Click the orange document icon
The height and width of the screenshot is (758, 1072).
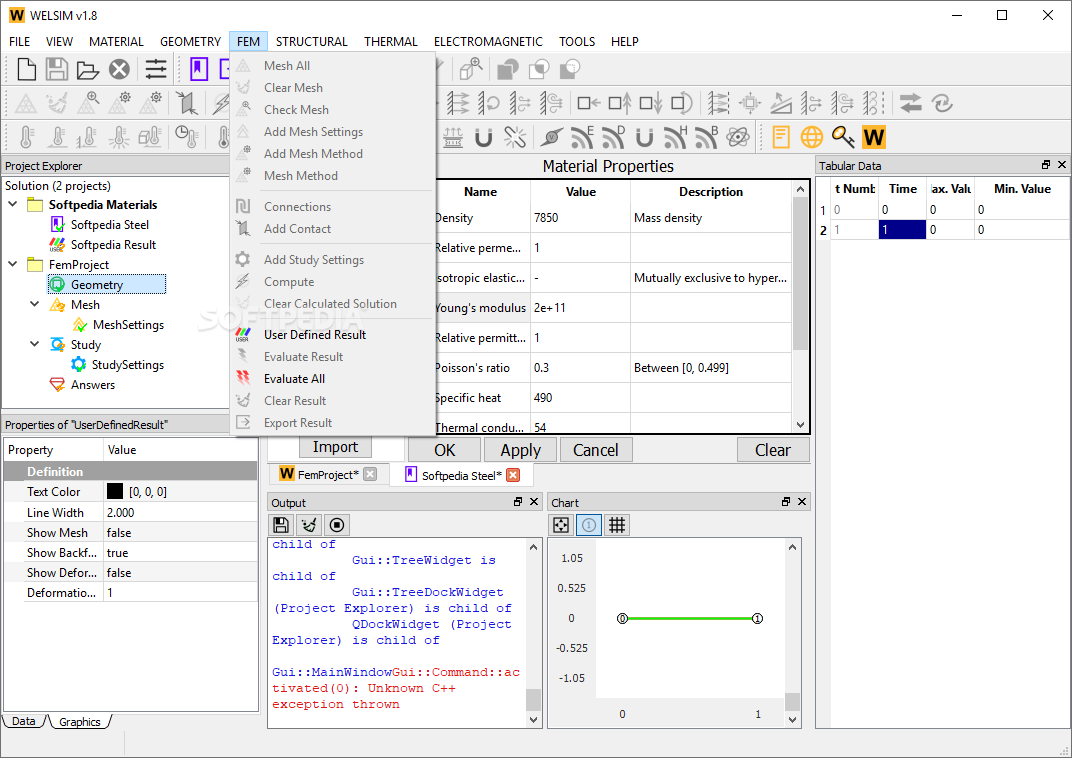tap(781, 137)
